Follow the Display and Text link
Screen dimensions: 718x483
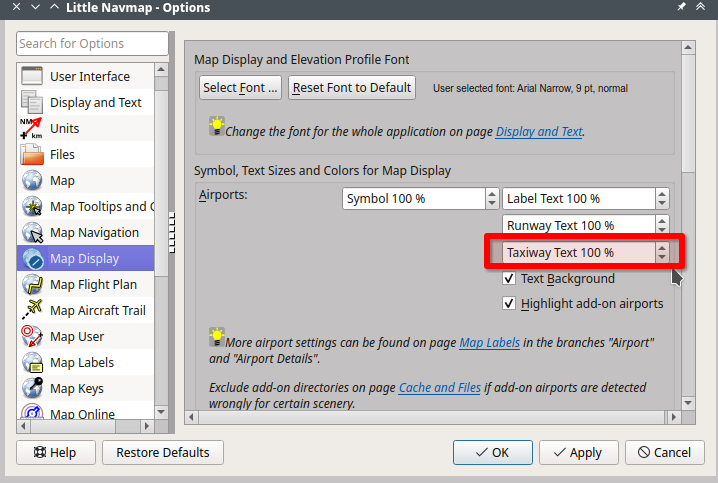tap(539, 132)
